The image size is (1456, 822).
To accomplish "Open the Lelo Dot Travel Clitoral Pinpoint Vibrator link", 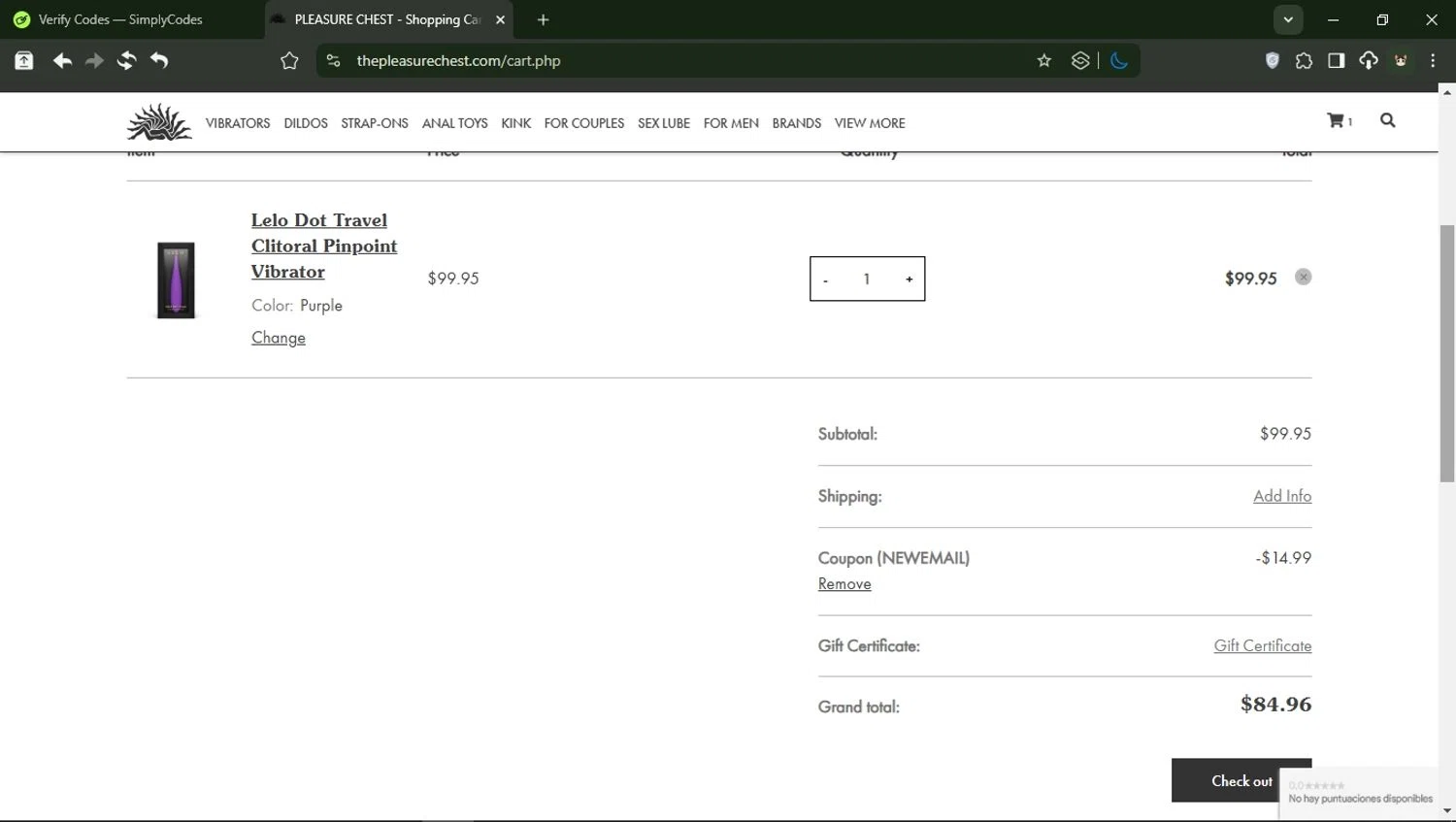I will pos(324,246).
